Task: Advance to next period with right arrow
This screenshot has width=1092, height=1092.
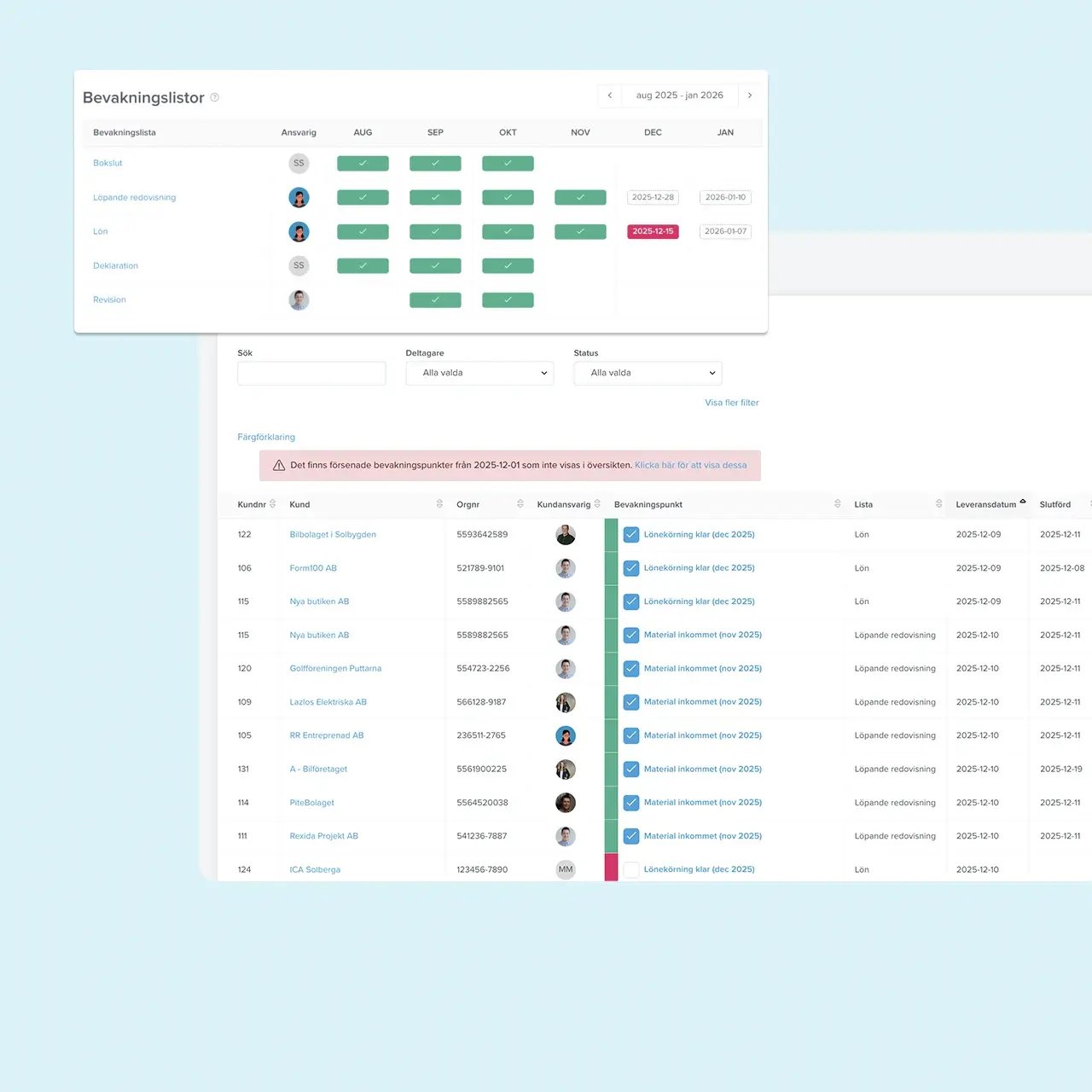Action: click(x=750, y=96)
